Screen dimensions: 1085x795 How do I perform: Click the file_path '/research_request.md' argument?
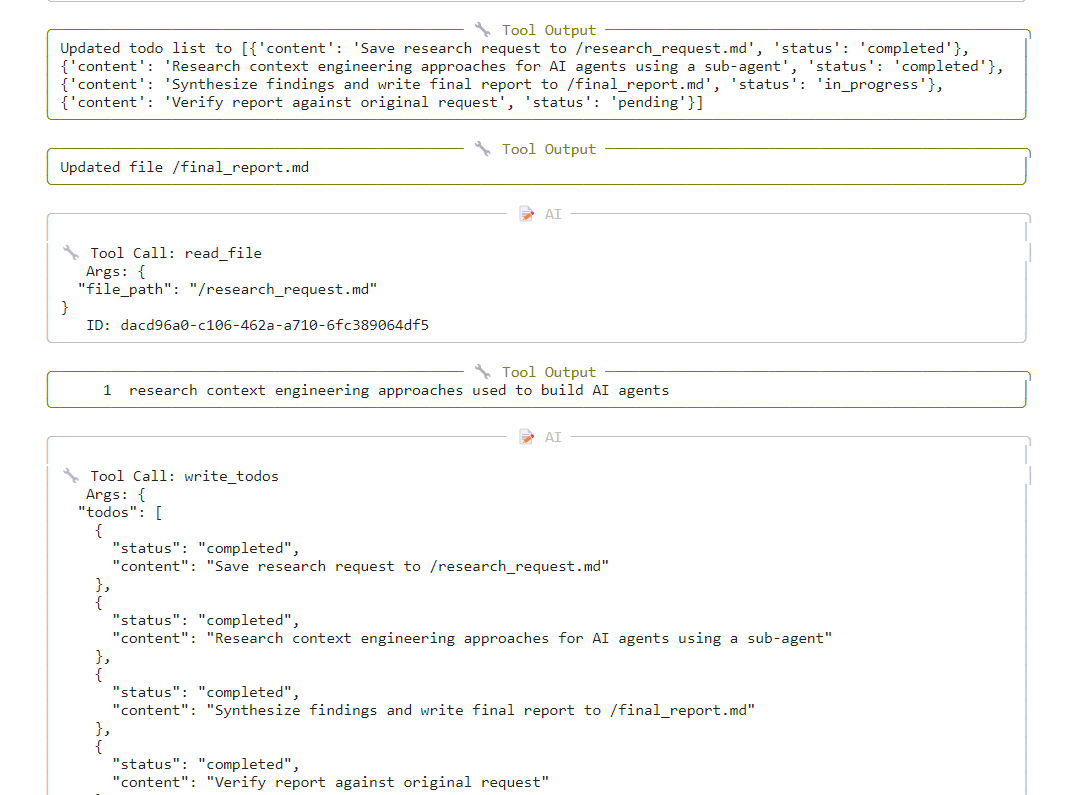click(x=227, y=289)
